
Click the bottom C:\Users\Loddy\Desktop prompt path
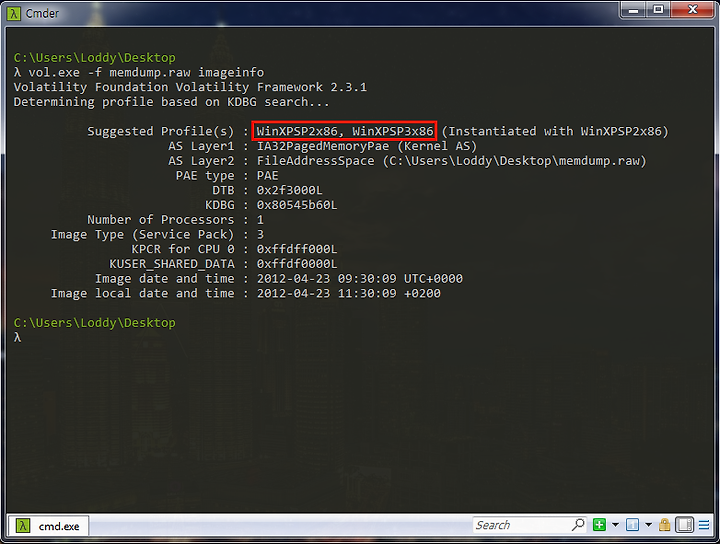coord(95,323)
